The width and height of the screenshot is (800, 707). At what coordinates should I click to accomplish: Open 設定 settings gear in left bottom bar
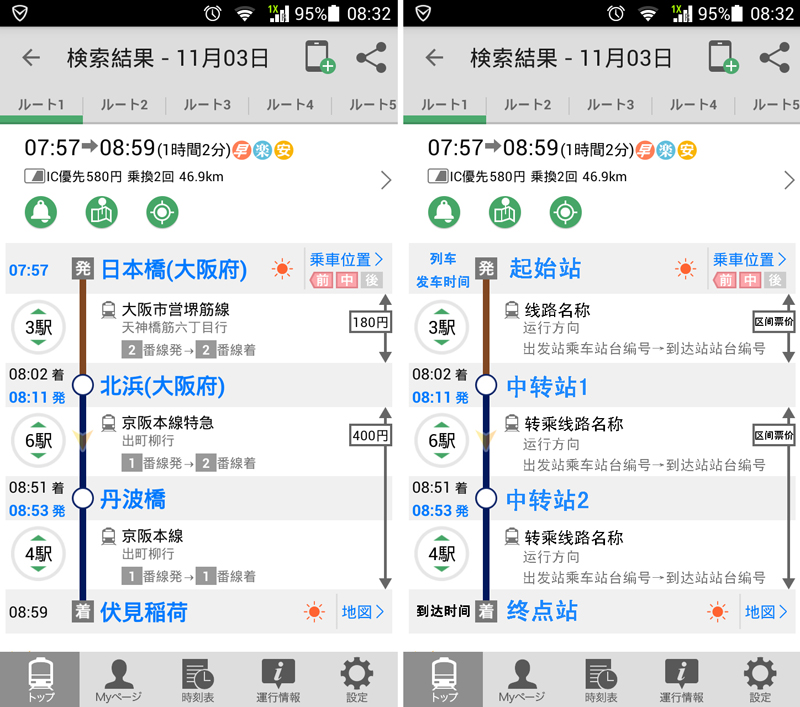357,680
